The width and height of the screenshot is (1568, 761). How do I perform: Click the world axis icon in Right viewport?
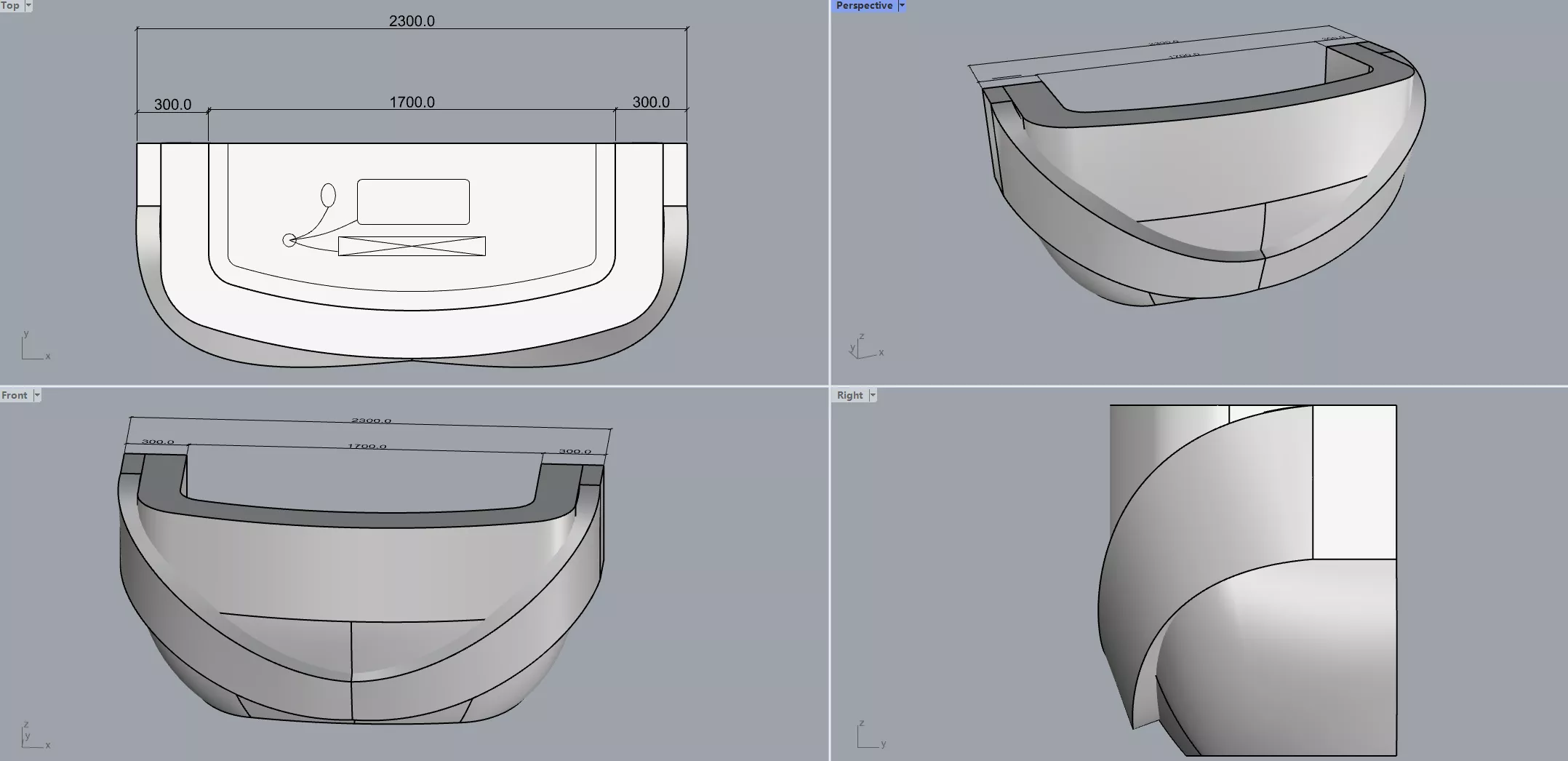(x=871, y=734)
